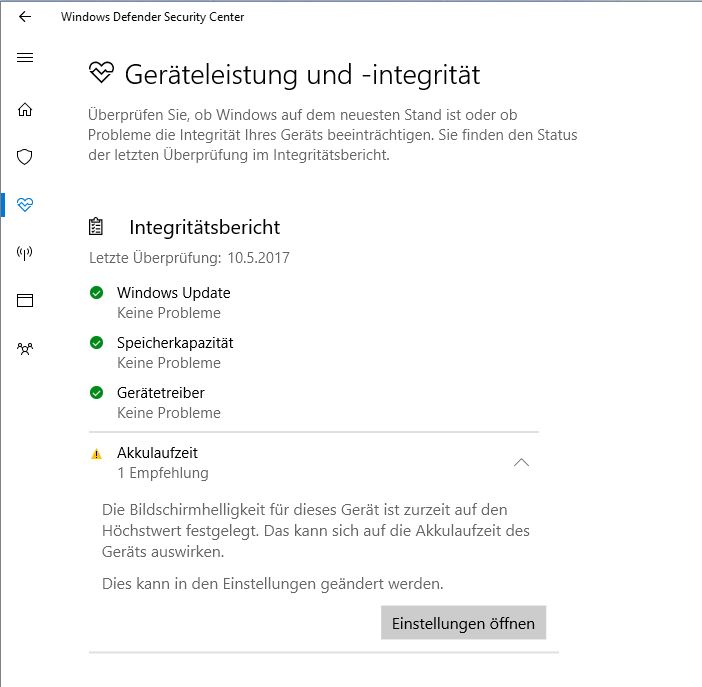This screenshot has width=702, height=687.
Task: Click the green check beside Speicherkapazität
Action: (96, 343)
